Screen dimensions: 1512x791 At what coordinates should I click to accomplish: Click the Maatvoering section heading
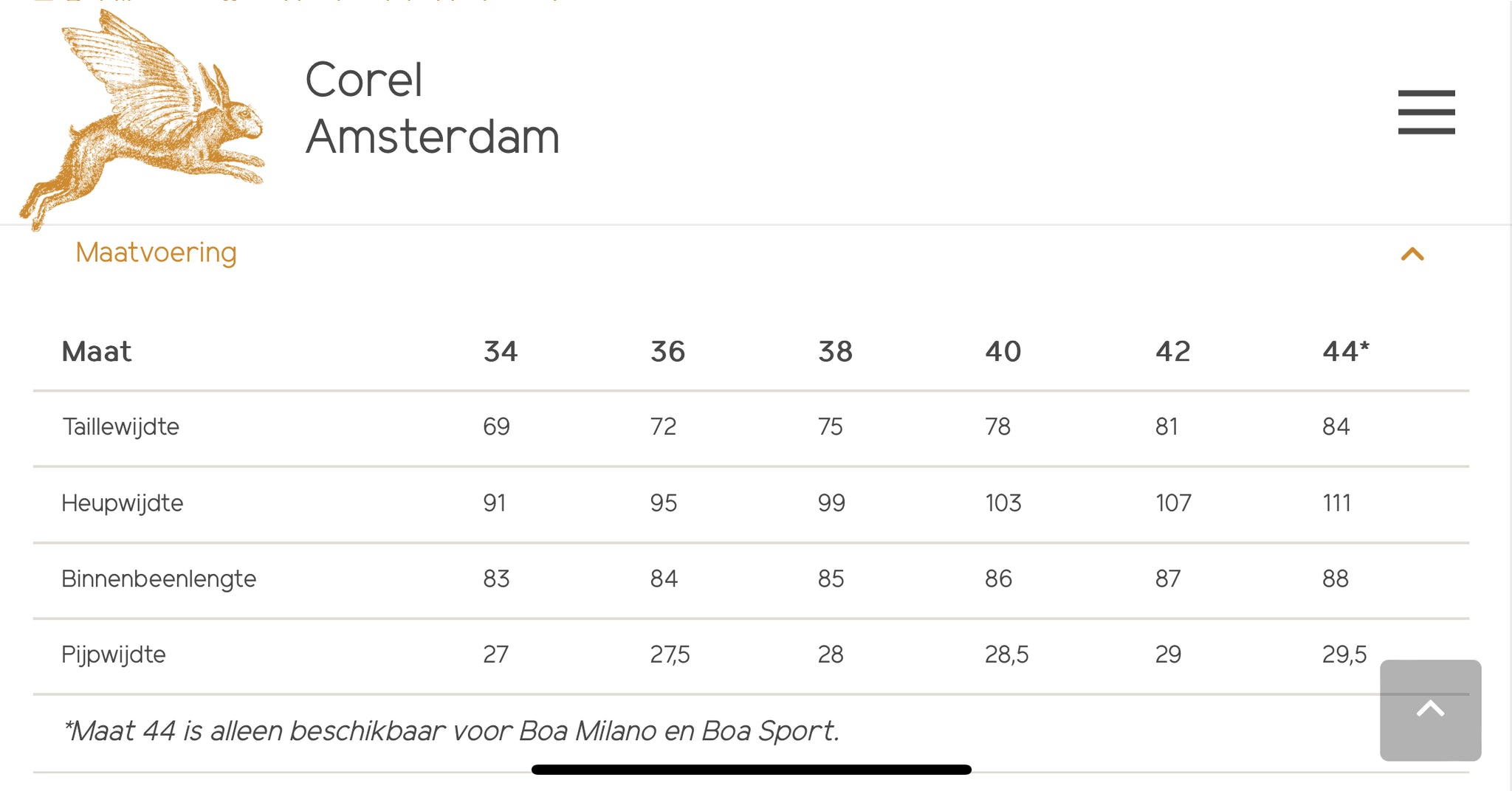[x=156, y=252]
